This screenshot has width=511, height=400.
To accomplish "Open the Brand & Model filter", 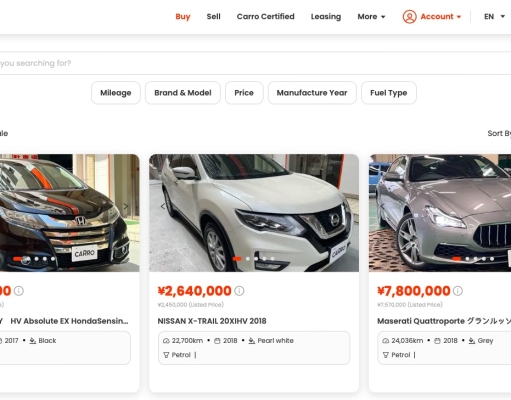I will tap(183, 93).
